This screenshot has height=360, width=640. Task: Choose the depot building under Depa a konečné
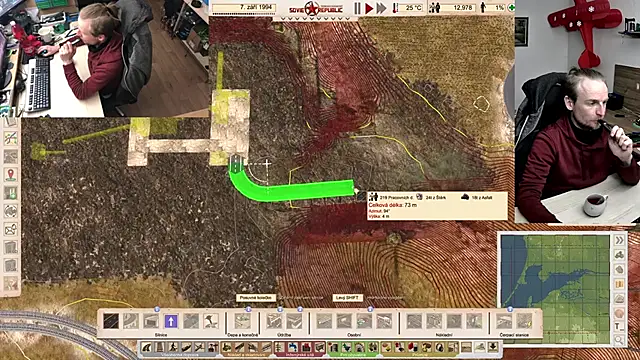[242, 321]
